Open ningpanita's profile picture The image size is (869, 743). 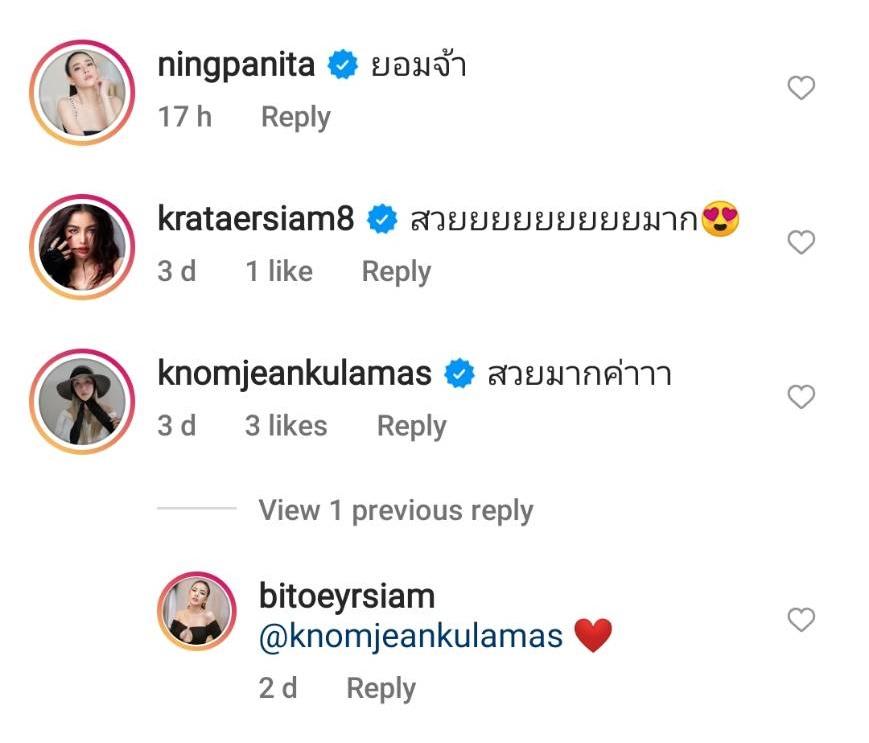pyautogui.click(x=83, y=93)
